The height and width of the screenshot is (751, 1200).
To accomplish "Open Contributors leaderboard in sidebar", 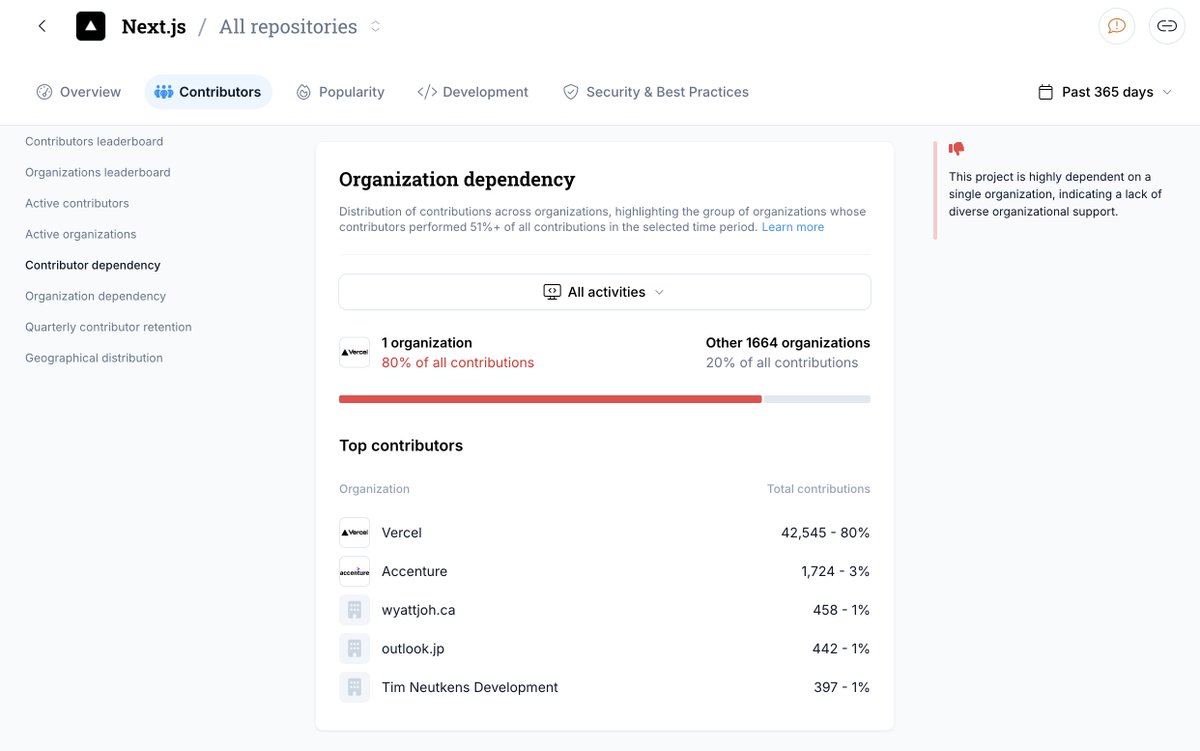I will tap(94, 142).
